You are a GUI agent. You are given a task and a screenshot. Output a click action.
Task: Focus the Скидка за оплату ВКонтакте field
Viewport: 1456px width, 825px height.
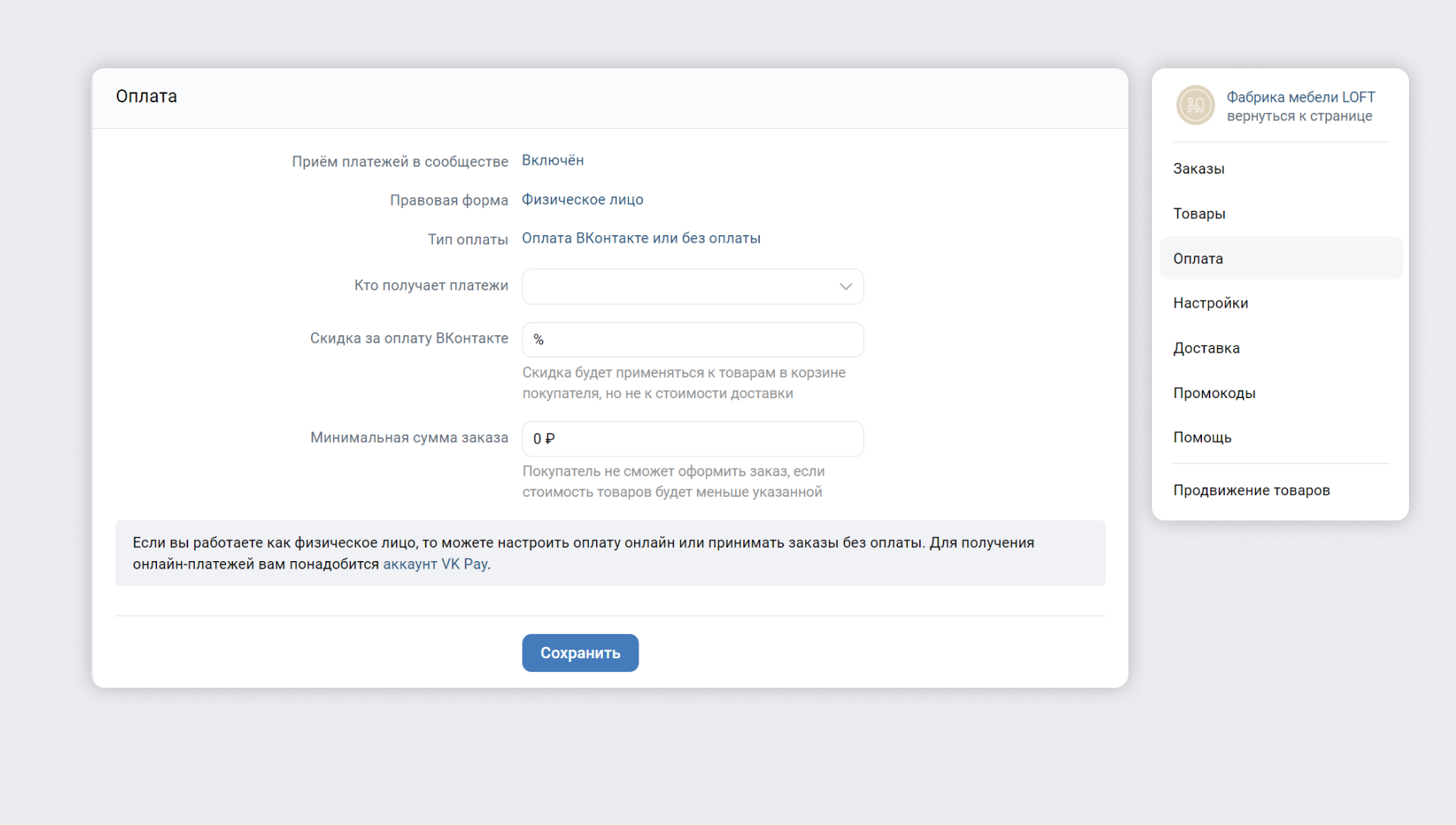pyautogui.click(x=692, y=340)
